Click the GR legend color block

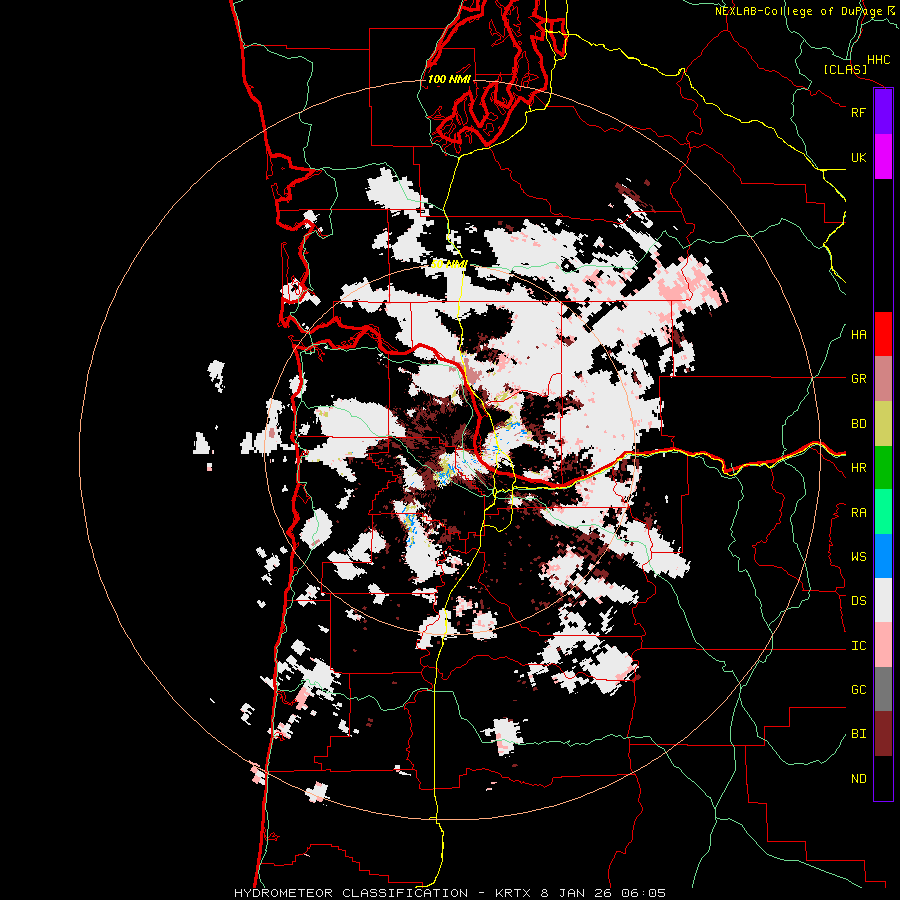883,379
